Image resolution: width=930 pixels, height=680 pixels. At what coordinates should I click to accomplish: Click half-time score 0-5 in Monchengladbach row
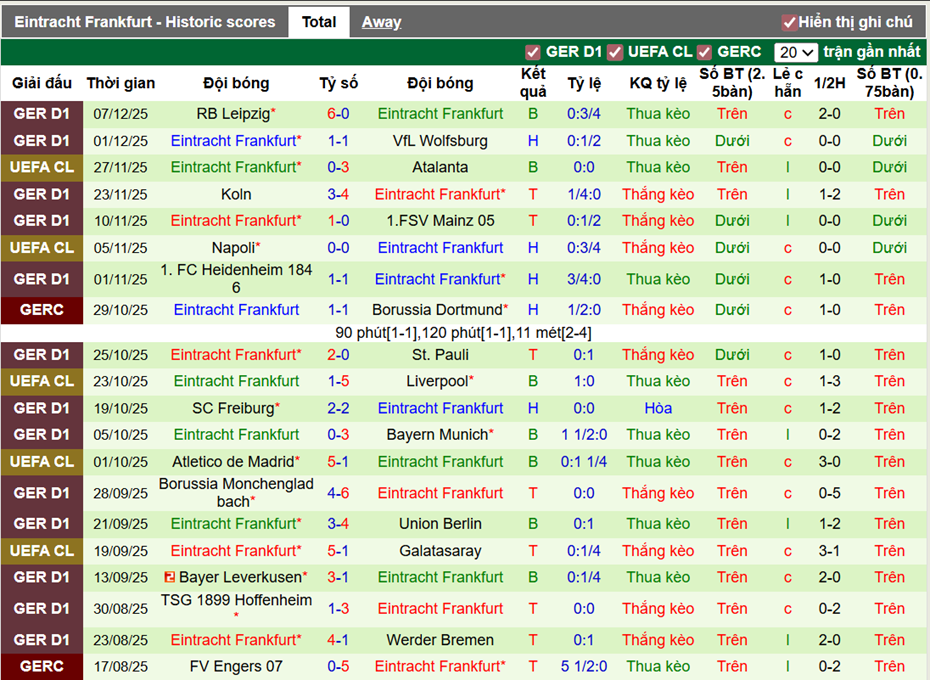(829, 492)
